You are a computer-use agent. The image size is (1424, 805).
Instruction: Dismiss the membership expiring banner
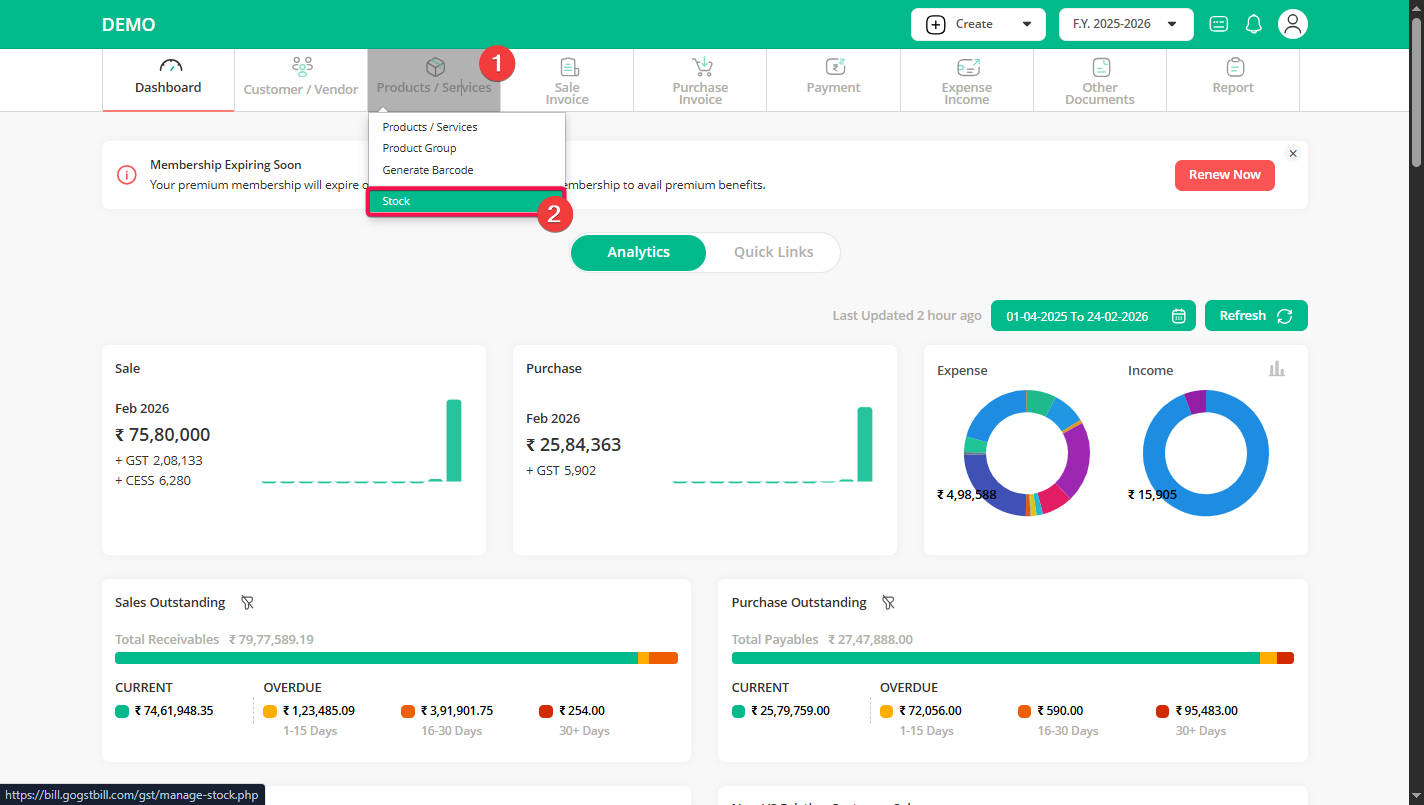tap(1292, 153)
